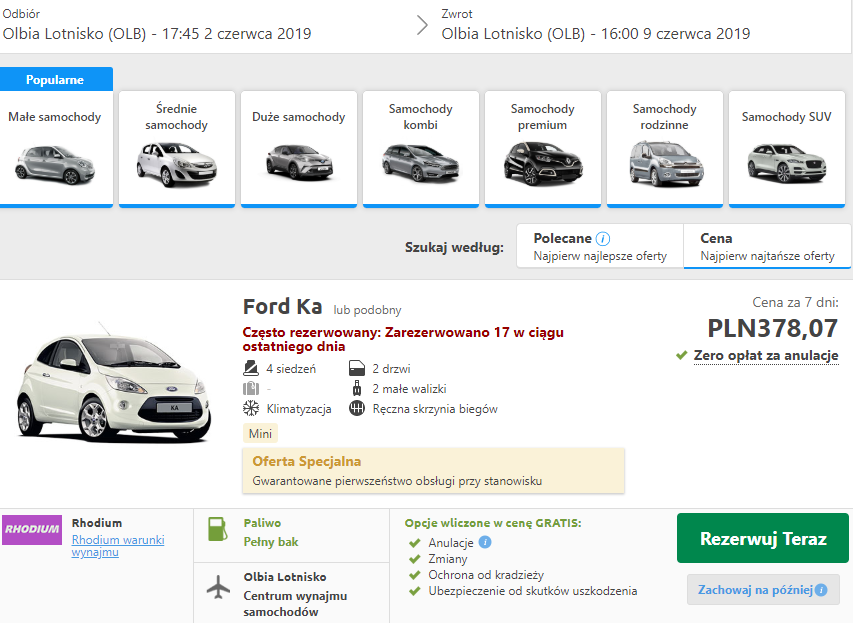Click the airplane icon by Olbia Lotnisko
Screen dimensions: 853x623
pos(219,587)
